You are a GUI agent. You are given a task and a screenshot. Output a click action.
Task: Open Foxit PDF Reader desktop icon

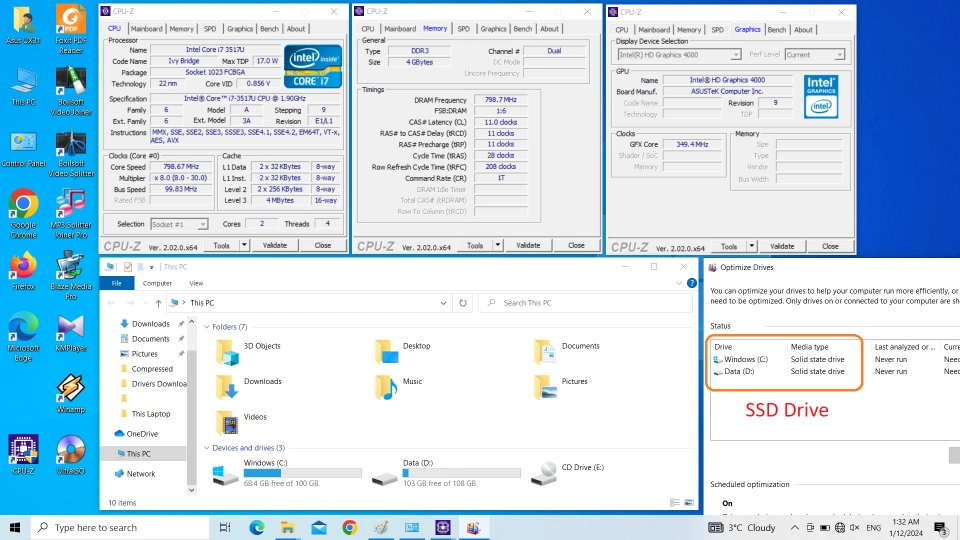point(70,29)
